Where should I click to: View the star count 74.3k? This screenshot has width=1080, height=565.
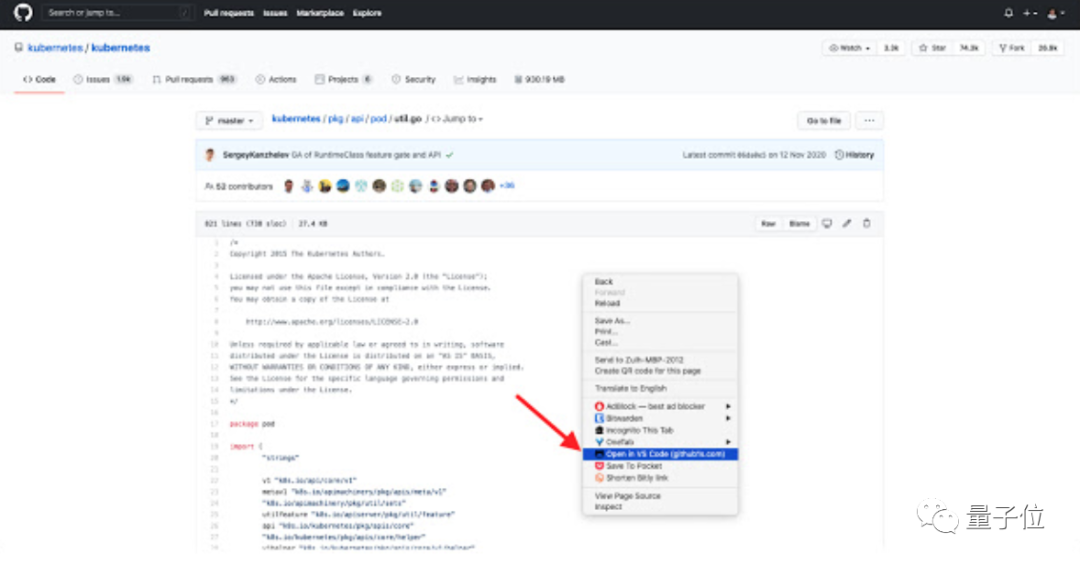(969, 48)
